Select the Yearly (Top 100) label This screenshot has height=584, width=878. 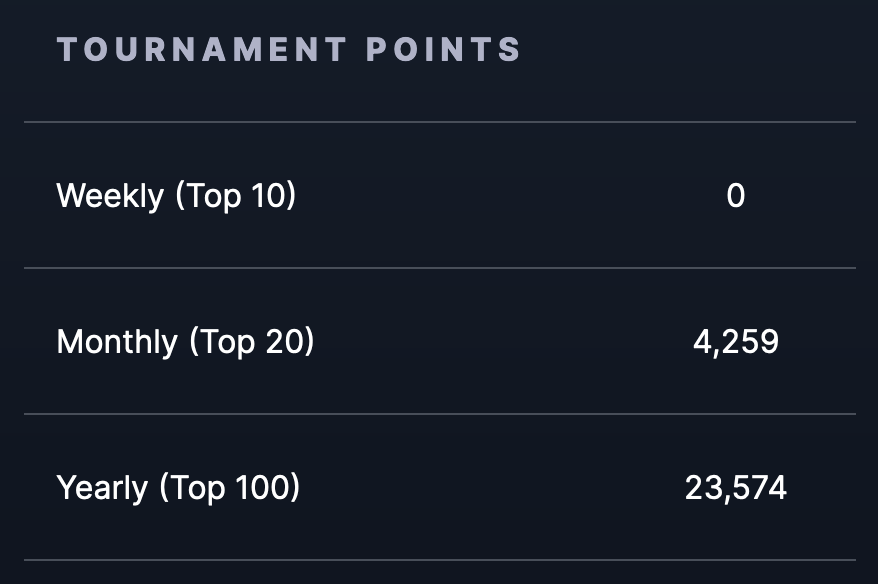(x=179, y=488)
